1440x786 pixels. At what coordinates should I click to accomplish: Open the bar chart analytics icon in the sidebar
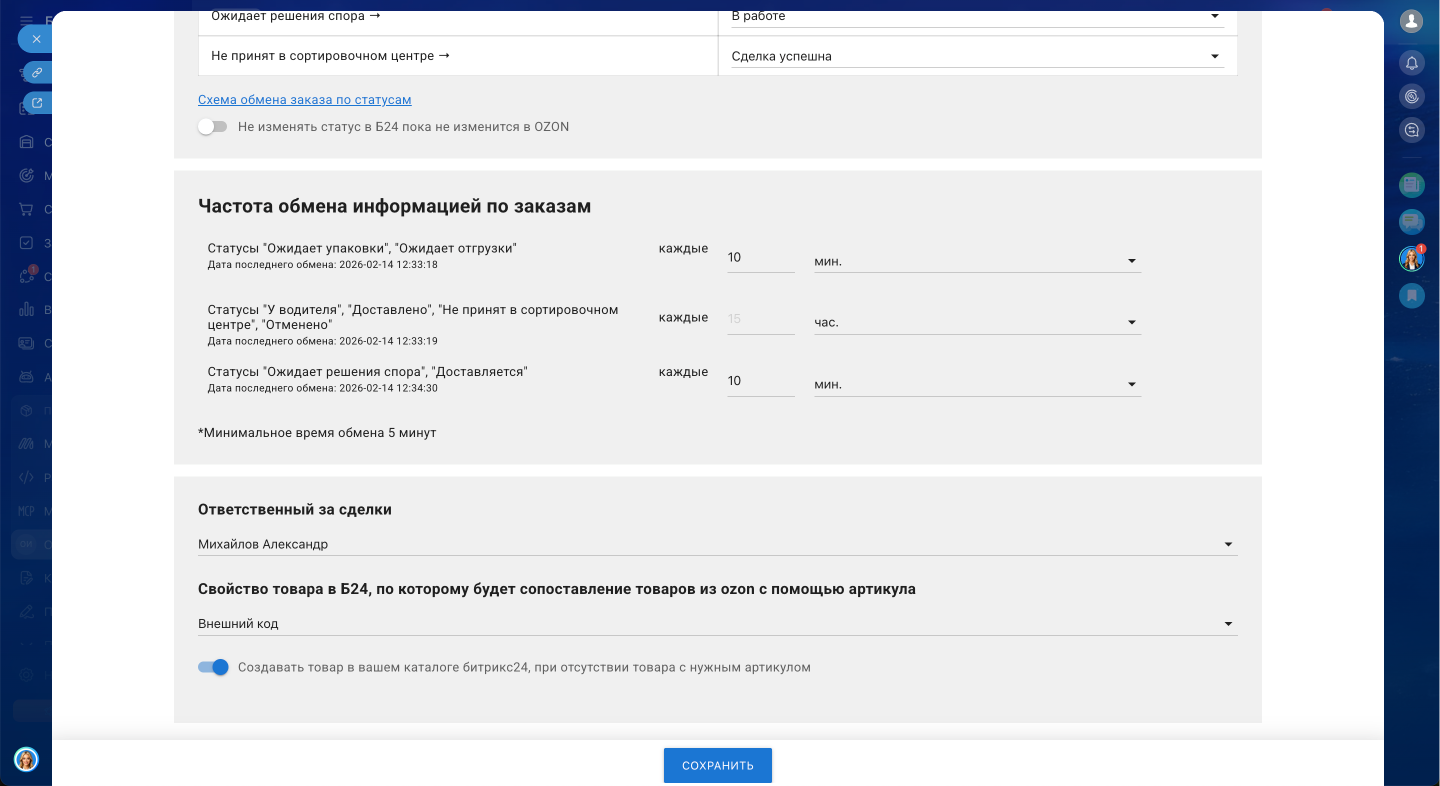(x=27, y=310)
